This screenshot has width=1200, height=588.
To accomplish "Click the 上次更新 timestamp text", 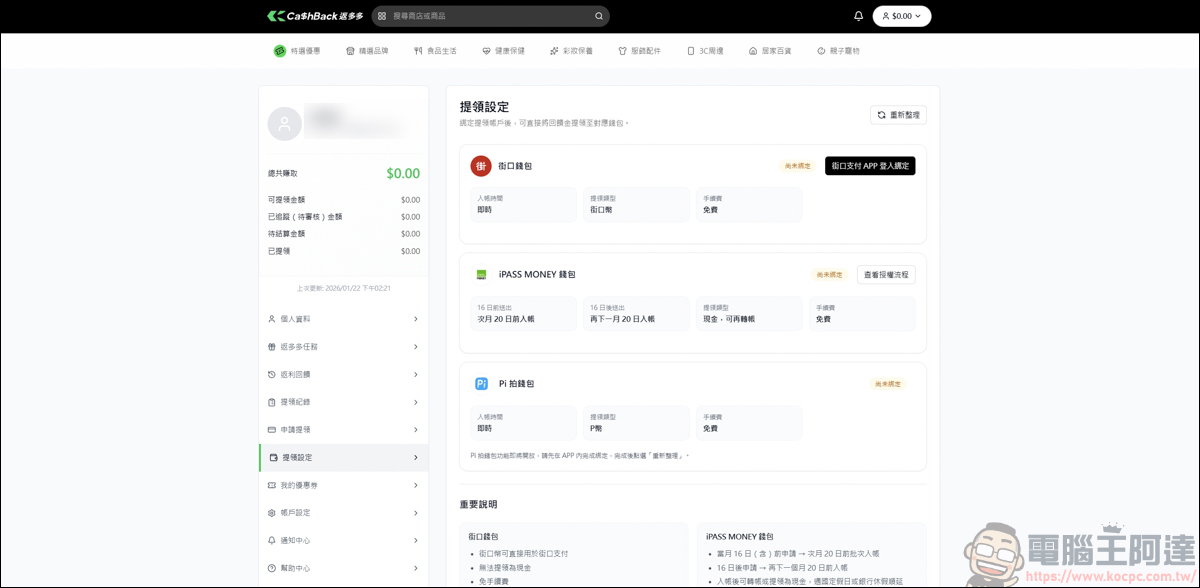I will (343, 288).
